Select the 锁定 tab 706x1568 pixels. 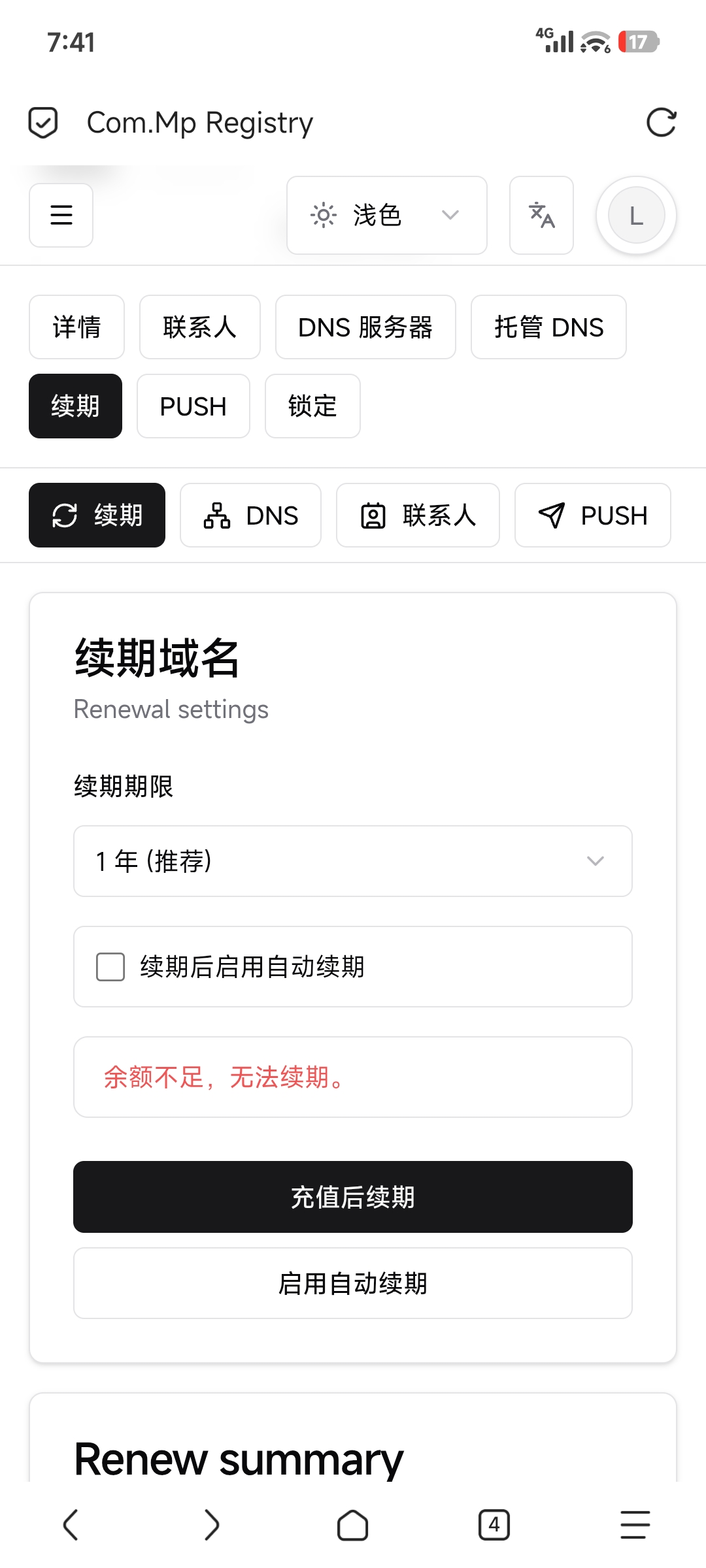coord(312,406)
